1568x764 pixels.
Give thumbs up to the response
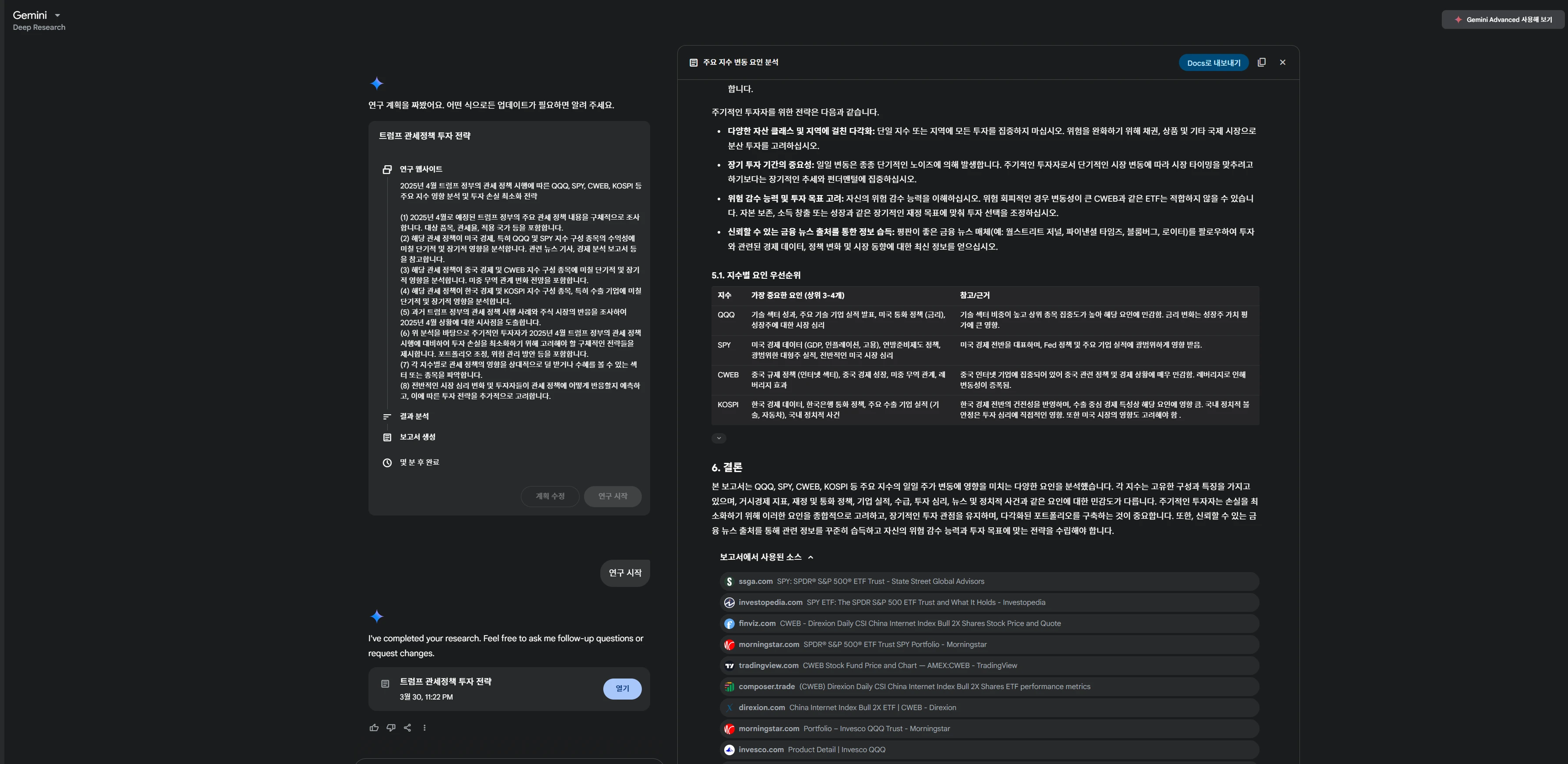coord(374,728)
